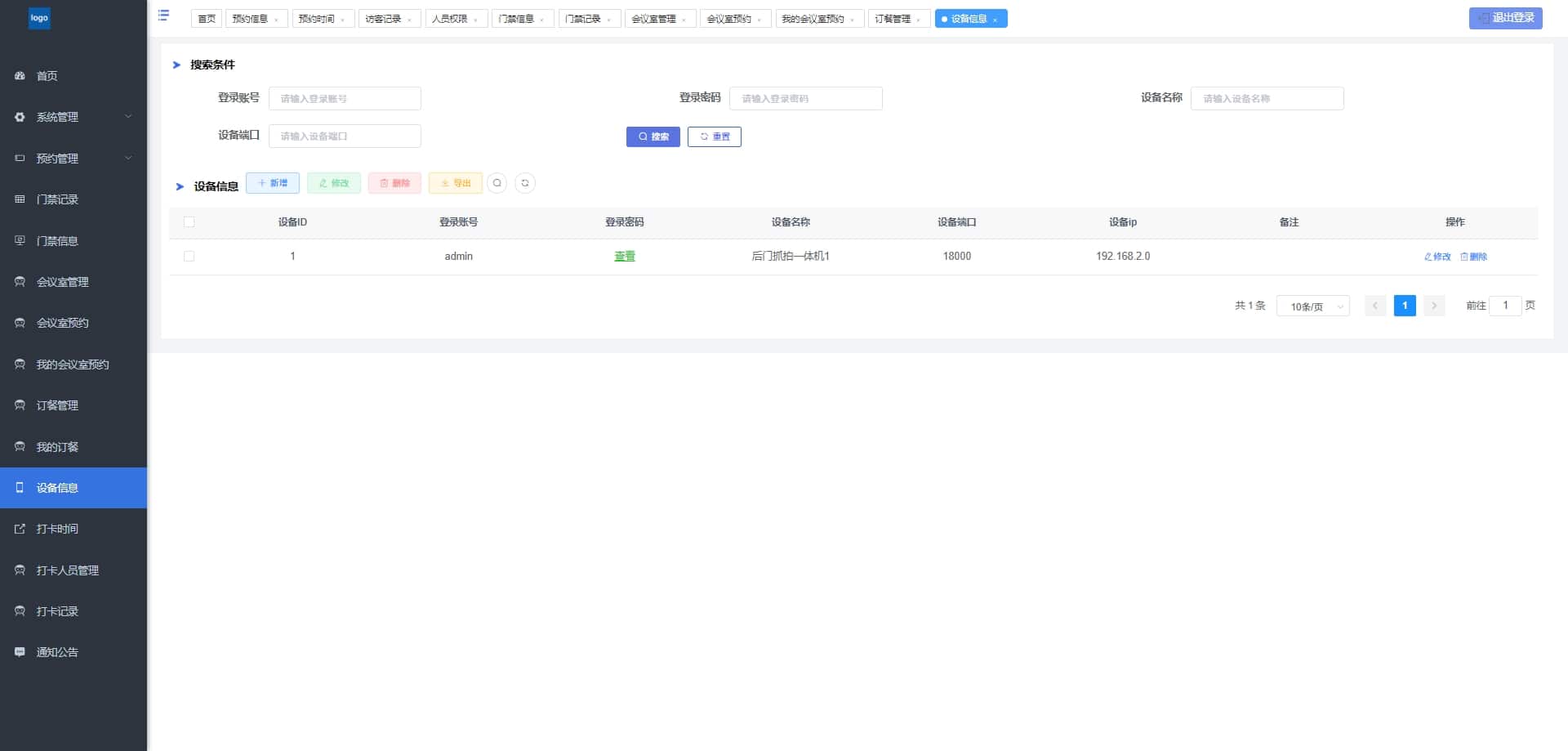The width and height of the screenshot is (1568, 751).
Task: Open 打卡时间 in the sidebar
Action: point(73,529)
